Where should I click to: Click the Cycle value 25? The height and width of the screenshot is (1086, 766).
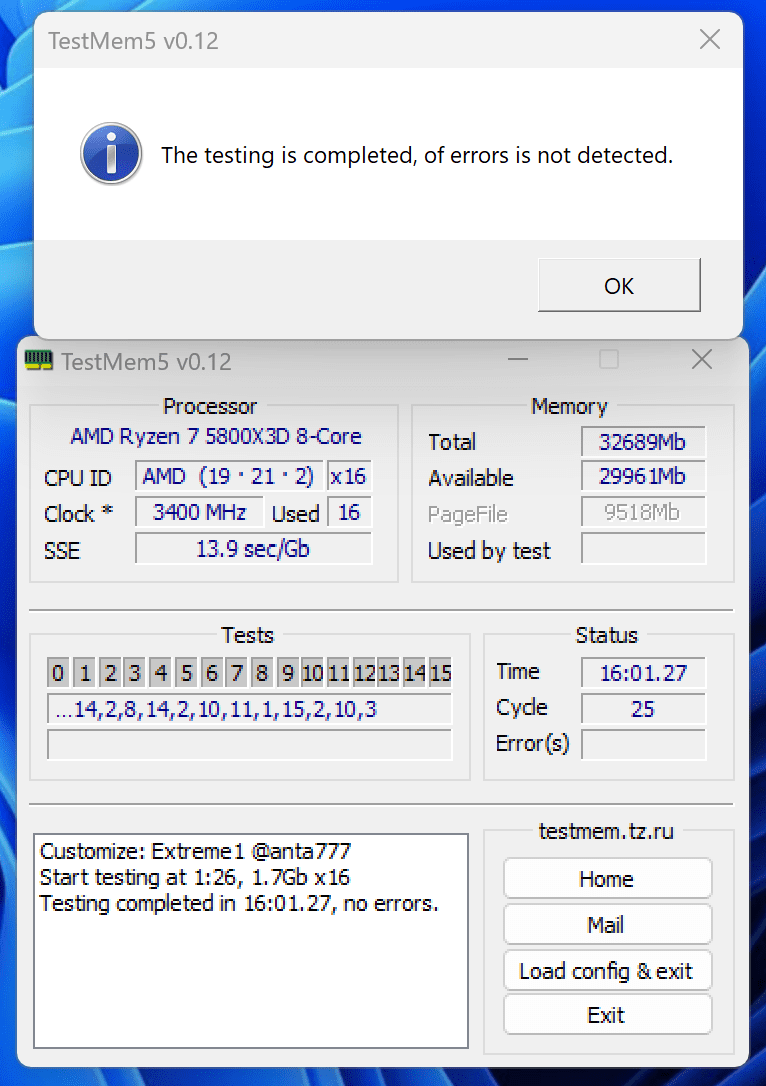[x=643, y=709]
